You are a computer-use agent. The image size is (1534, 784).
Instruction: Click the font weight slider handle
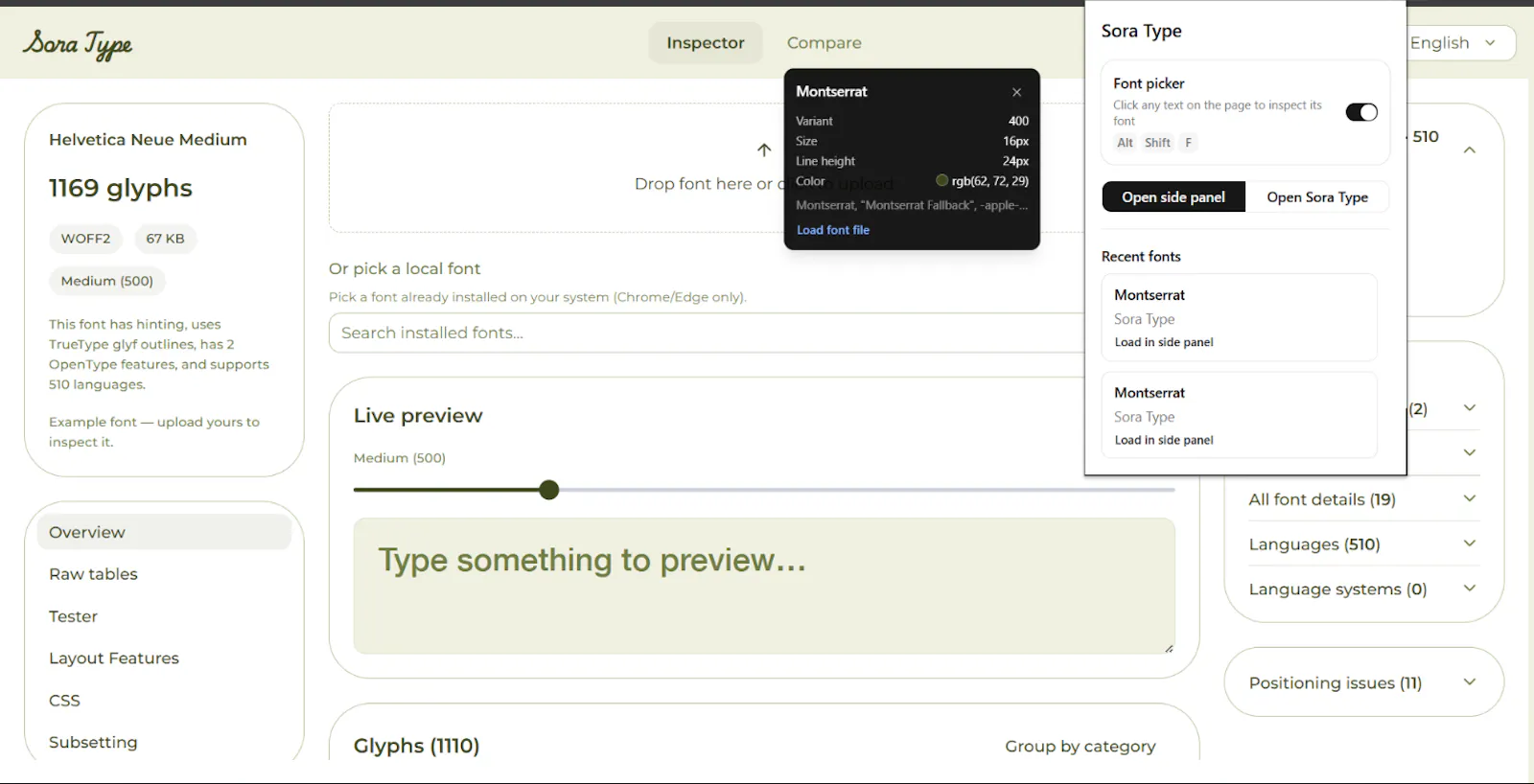548,490
